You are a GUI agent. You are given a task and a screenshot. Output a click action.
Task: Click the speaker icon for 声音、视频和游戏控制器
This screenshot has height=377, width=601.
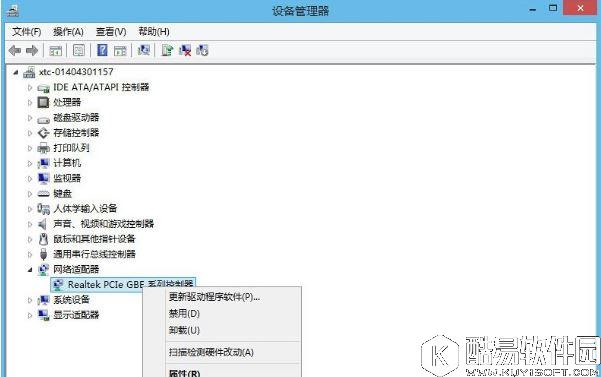[x=43, y=224]
